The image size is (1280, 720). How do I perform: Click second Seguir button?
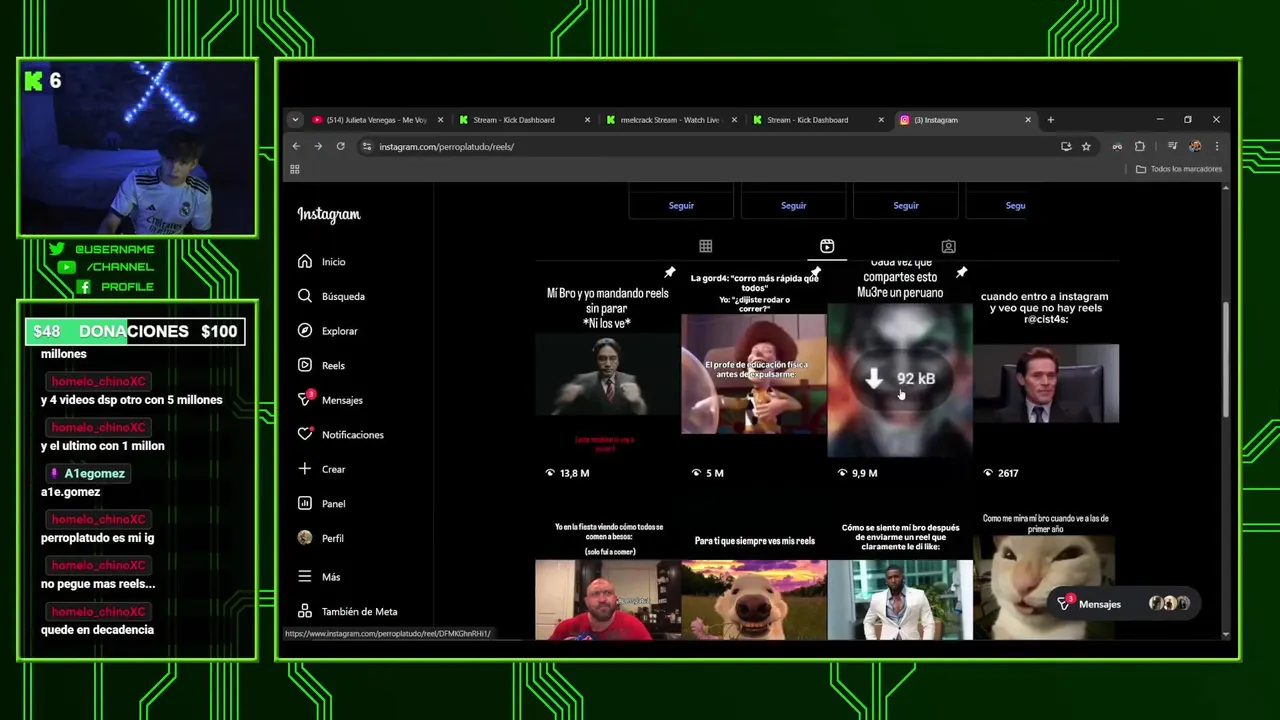(793, 205)
